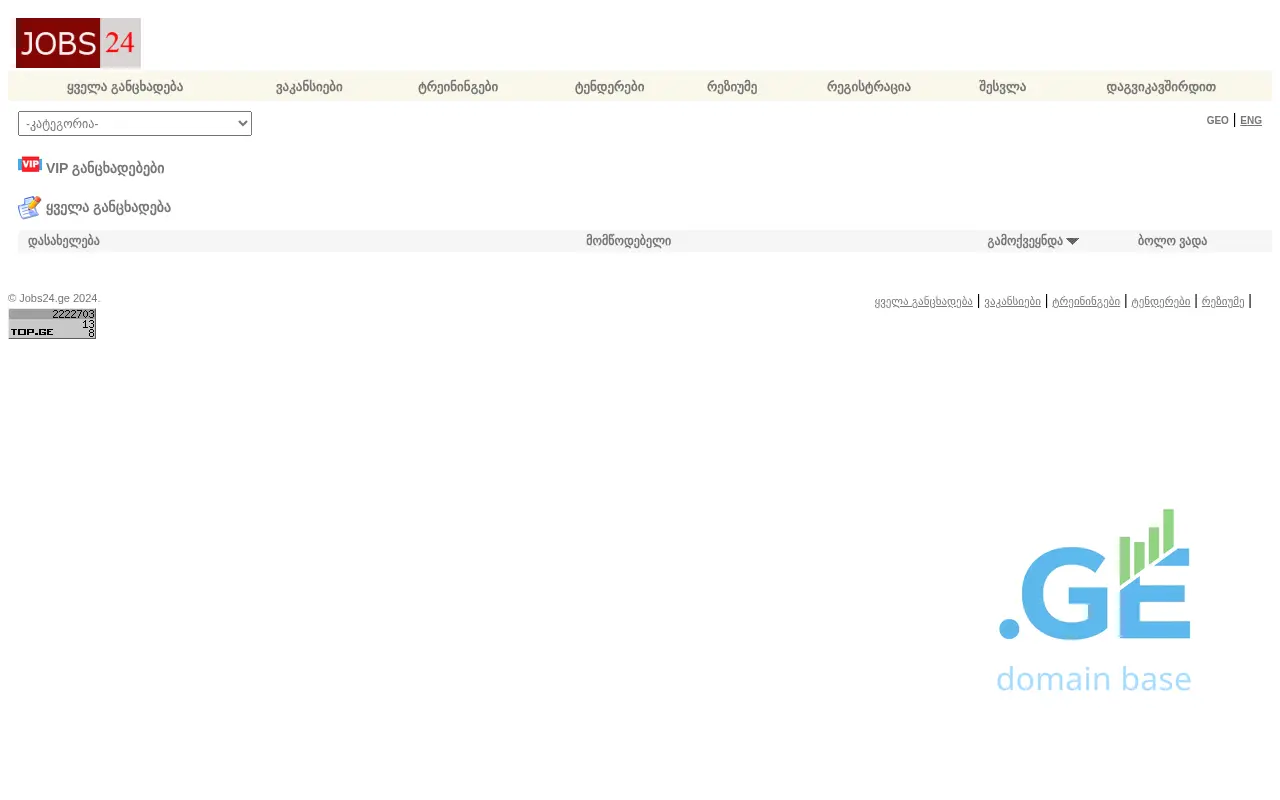
Task: Click the footer ვაკანსიები link
Action: point(1012,301)
